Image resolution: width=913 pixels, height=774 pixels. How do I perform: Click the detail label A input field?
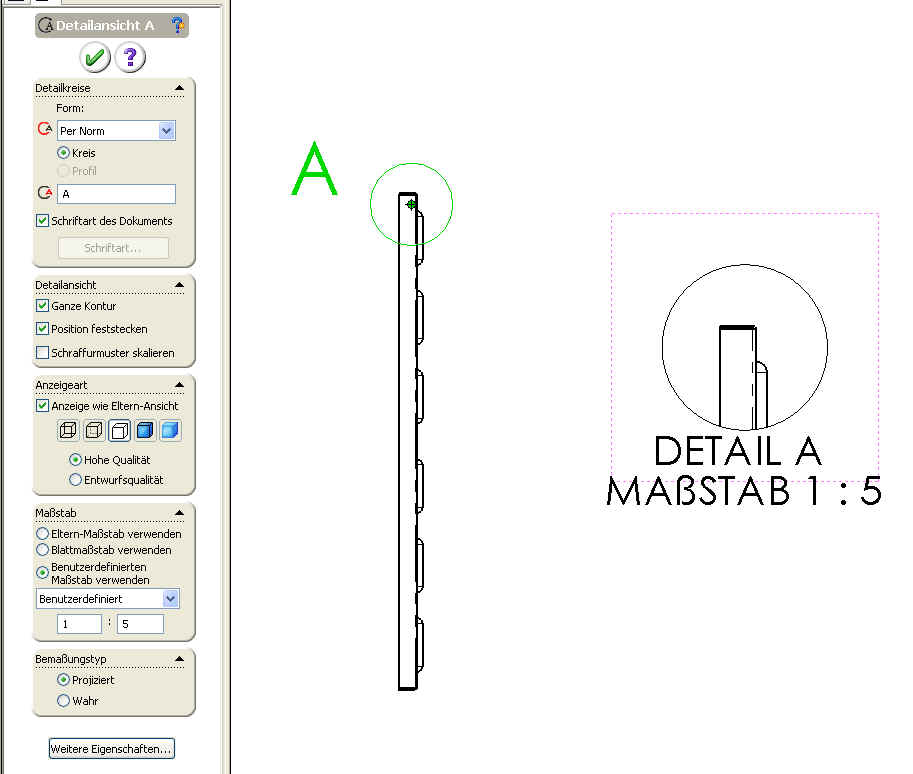tap(116, 194)
